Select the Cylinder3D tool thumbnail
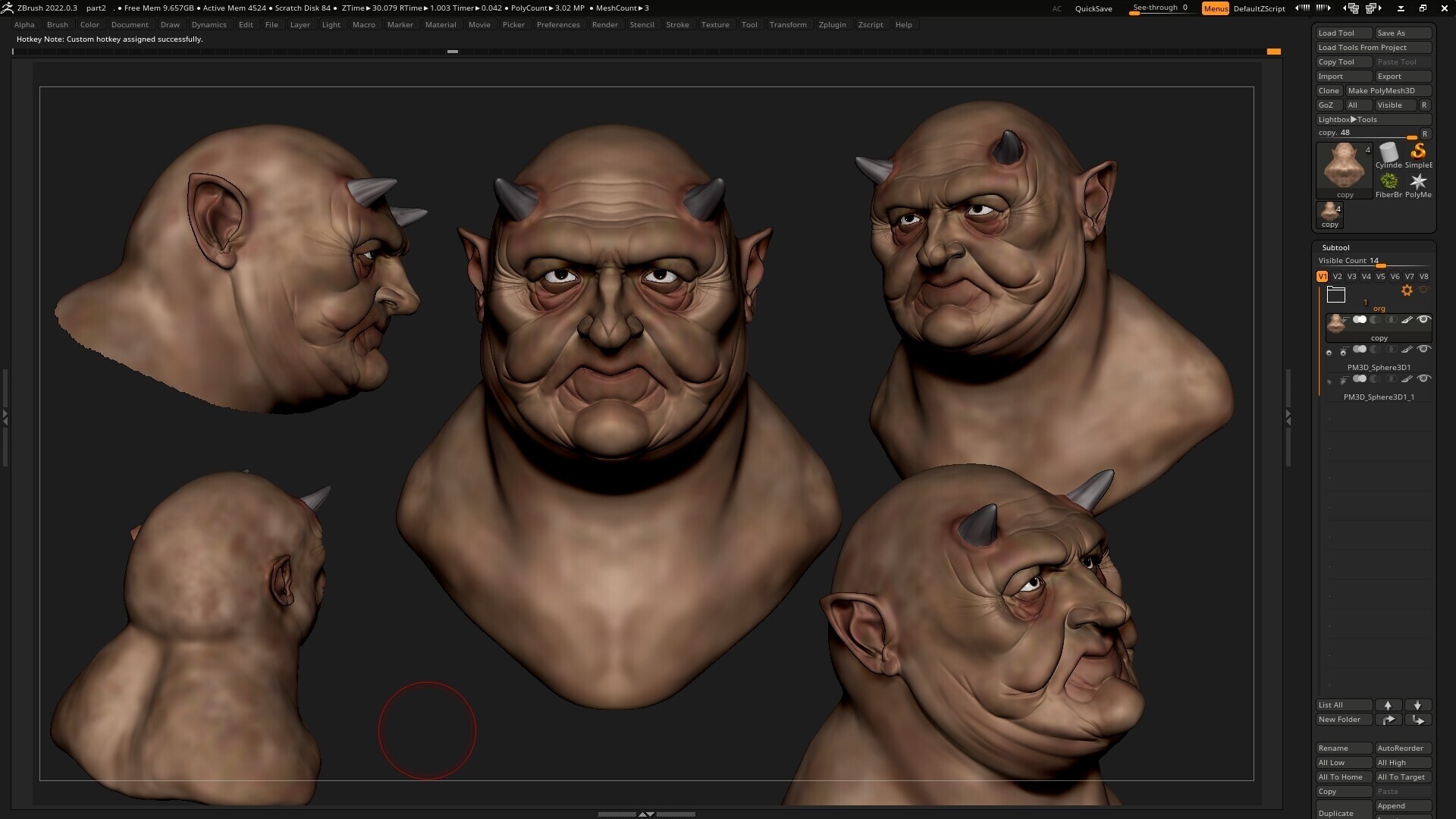This screenshot has height=819, width=1456. tap(1389, 153)
